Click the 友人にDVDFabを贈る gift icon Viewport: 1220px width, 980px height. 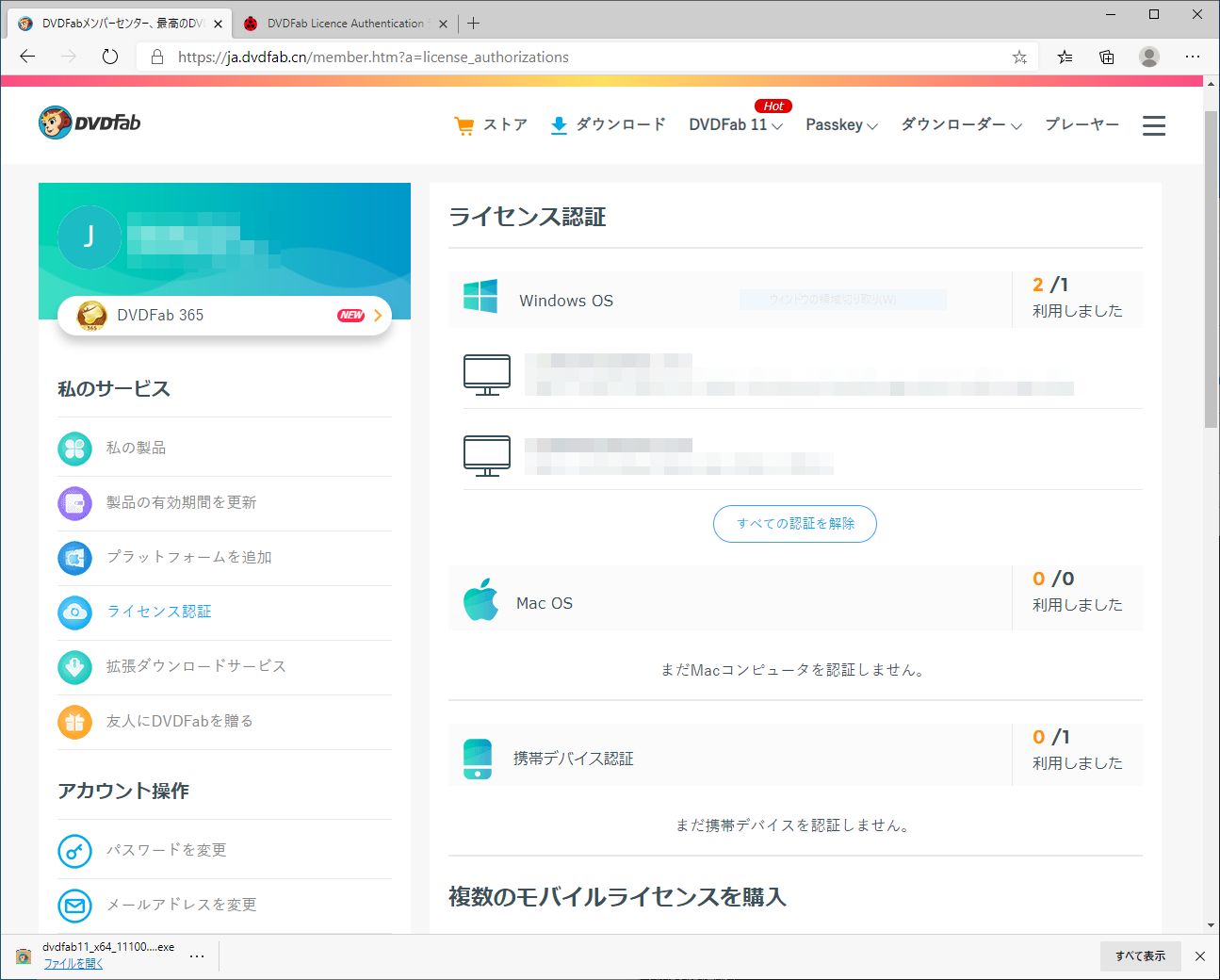(75, 722)
